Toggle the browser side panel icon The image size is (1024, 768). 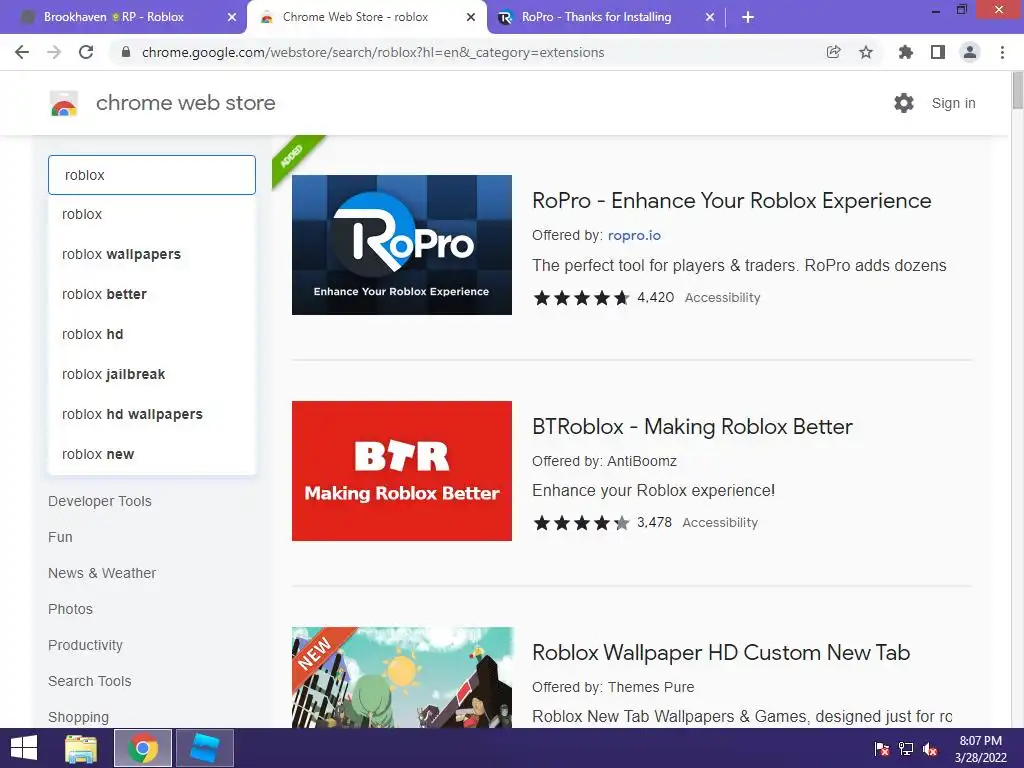point(938,52)
